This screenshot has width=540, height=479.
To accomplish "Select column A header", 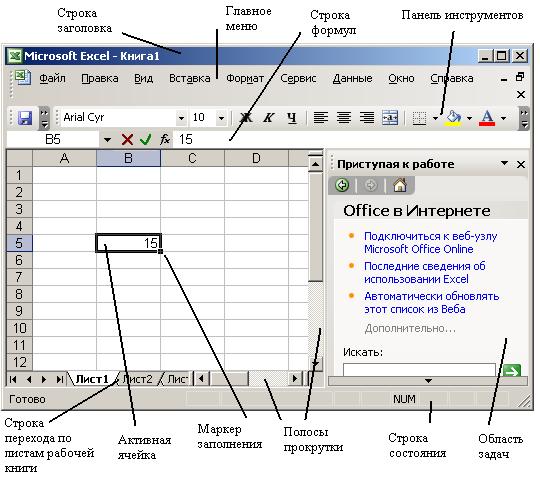I will tap(64, 159).
